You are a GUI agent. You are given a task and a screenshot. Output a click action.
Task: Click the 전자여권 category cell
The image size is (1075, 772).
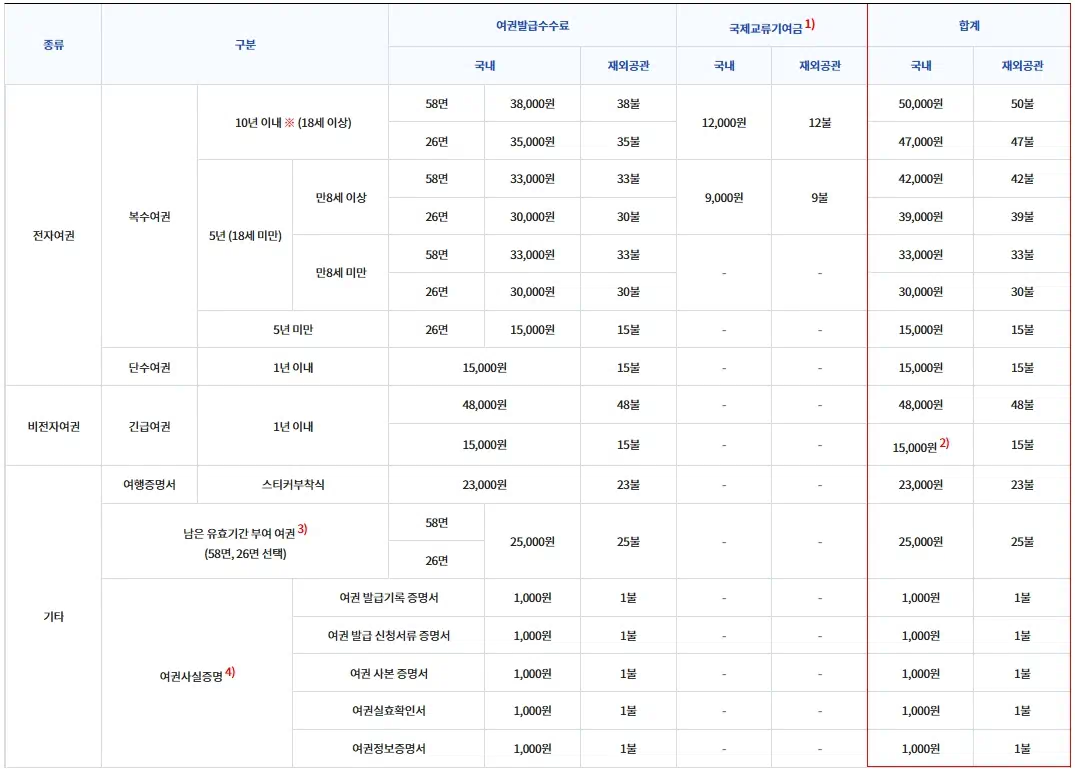tap(53, 235)
